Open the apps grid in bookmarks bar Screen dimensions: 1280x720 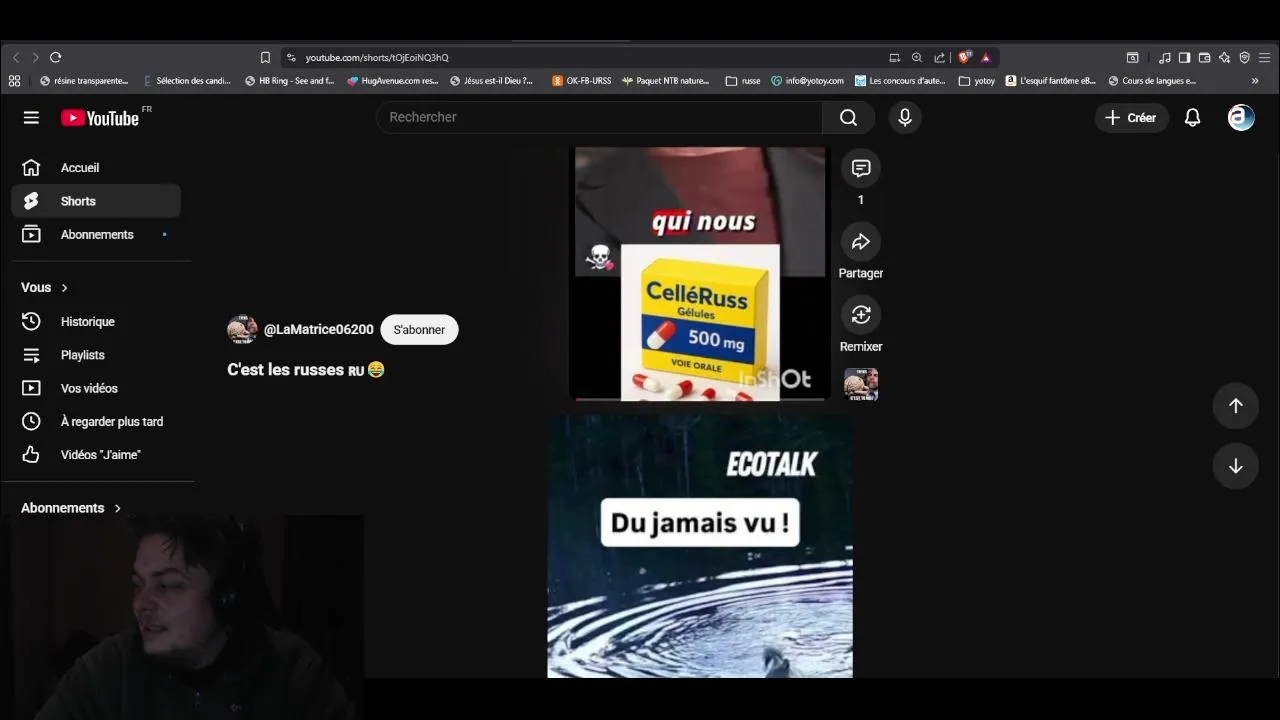pos(14,81)
